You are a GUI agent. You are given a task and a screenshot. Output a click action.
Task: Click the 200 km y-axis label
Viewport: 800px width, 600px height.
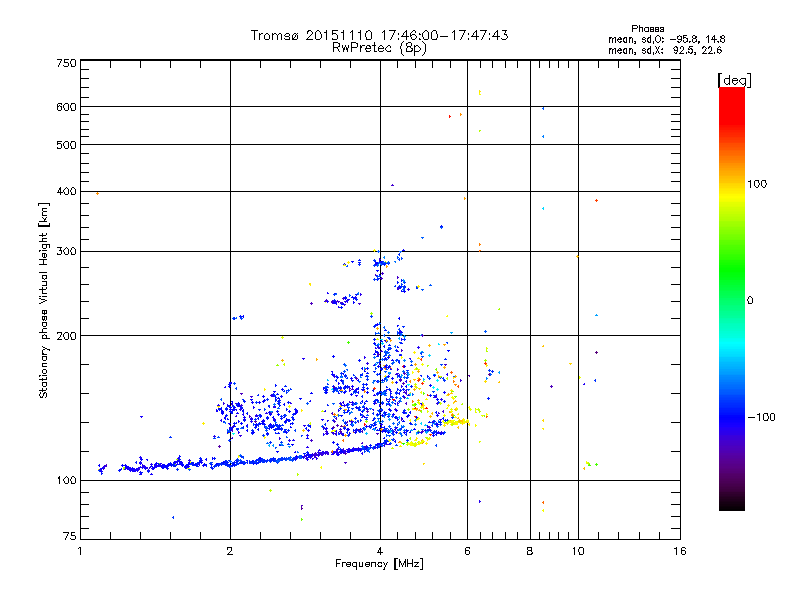pyautogui.click(x=66, y=336)
